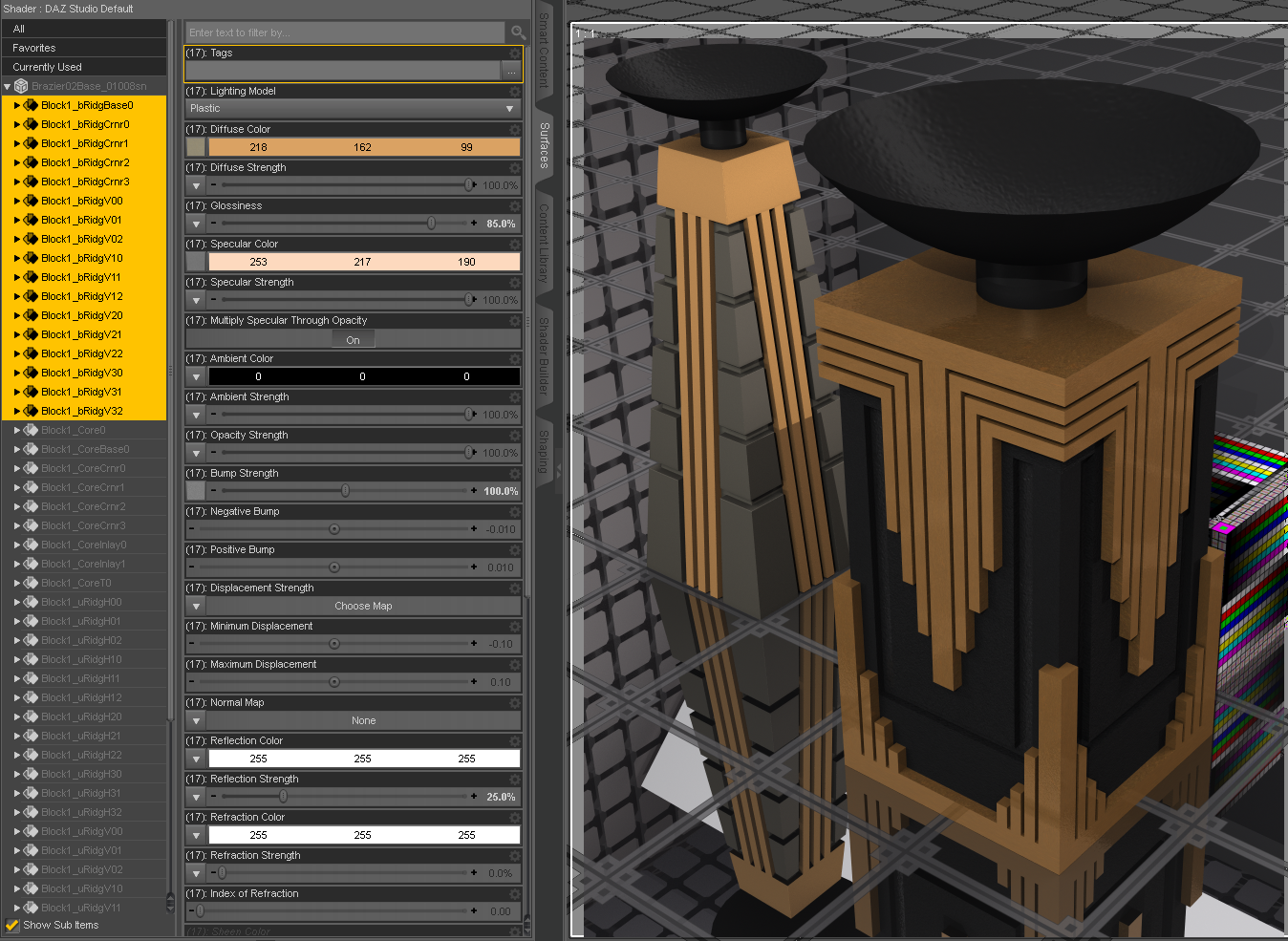Open the Diffuse Strength map dropdown arrow
Image resolution: width=1288 pixels, height=941 pixels.
(196, 185)
